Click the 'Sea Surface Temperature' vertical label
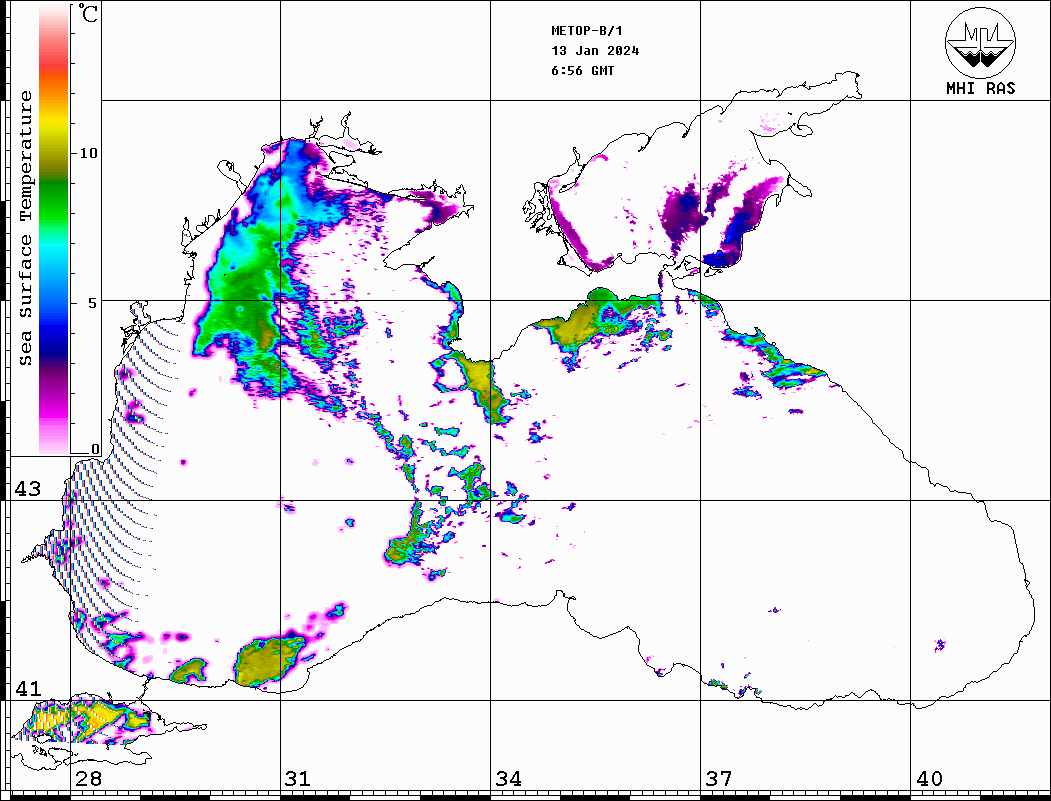 (25, 228)
